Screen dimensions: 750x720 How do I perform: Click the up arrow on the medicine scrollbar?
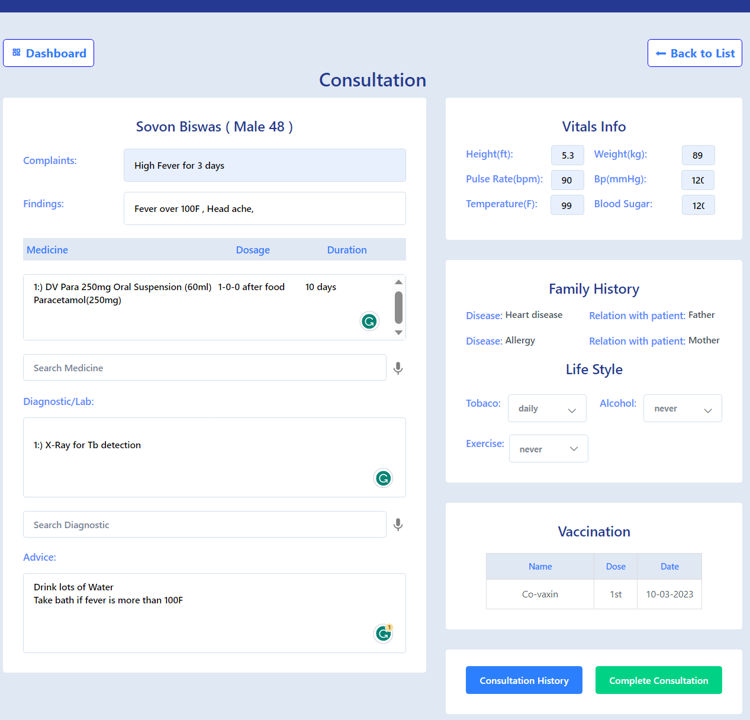pyautogui.click(x=398, y=282)
